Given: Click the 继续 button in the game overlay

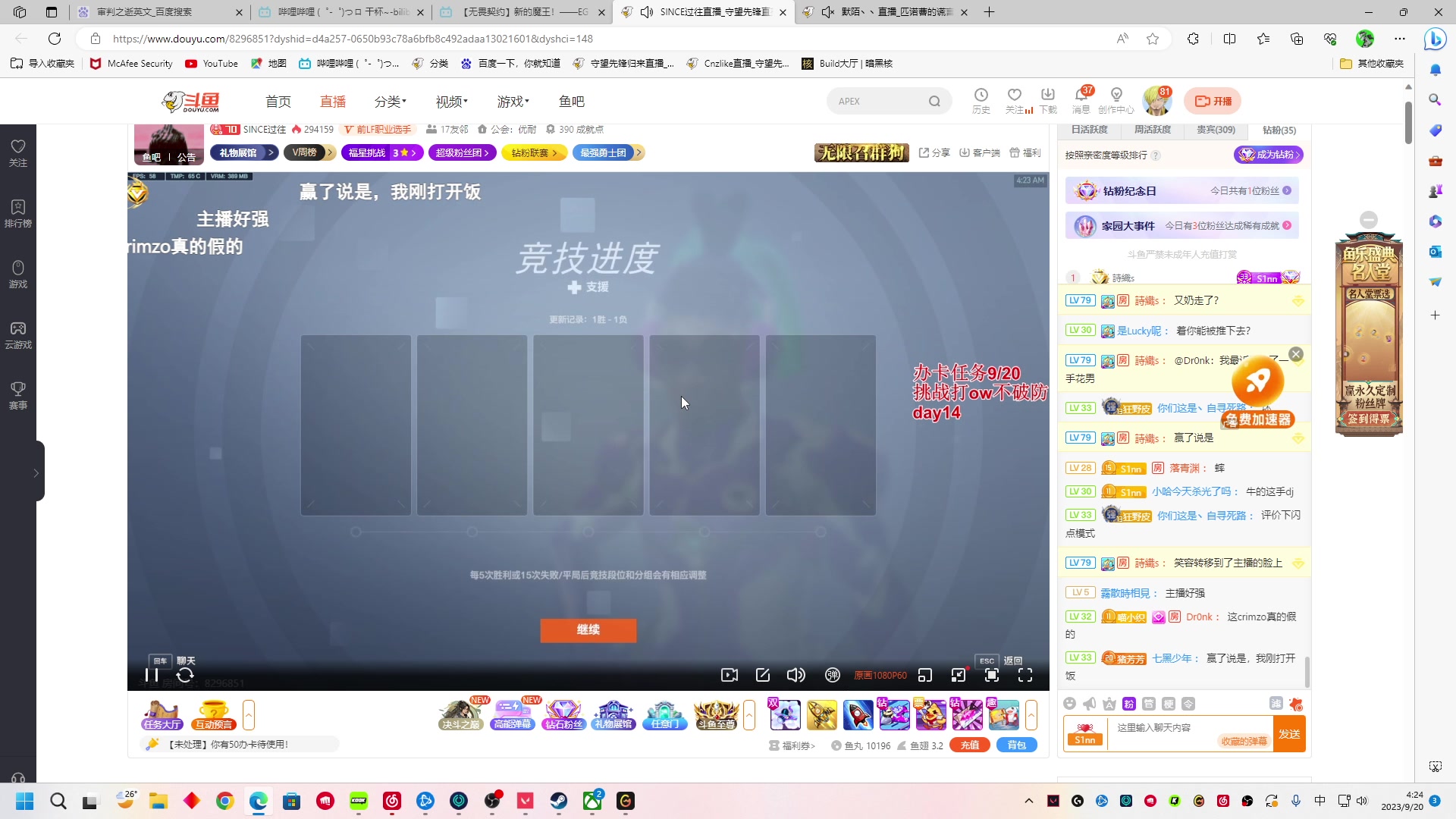Looking at the screenshot, I should pos(588,630).
